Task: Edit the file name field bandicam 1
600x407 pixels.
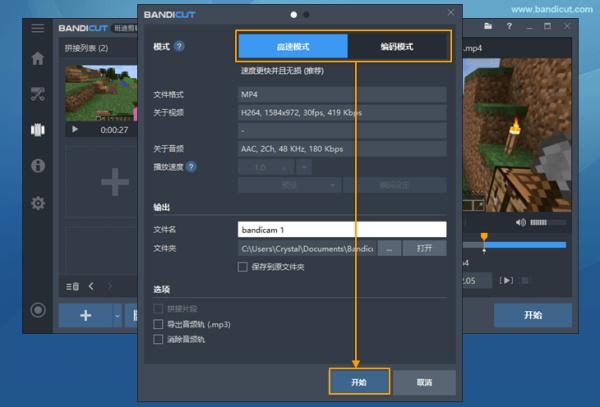Action: (342, 230)
